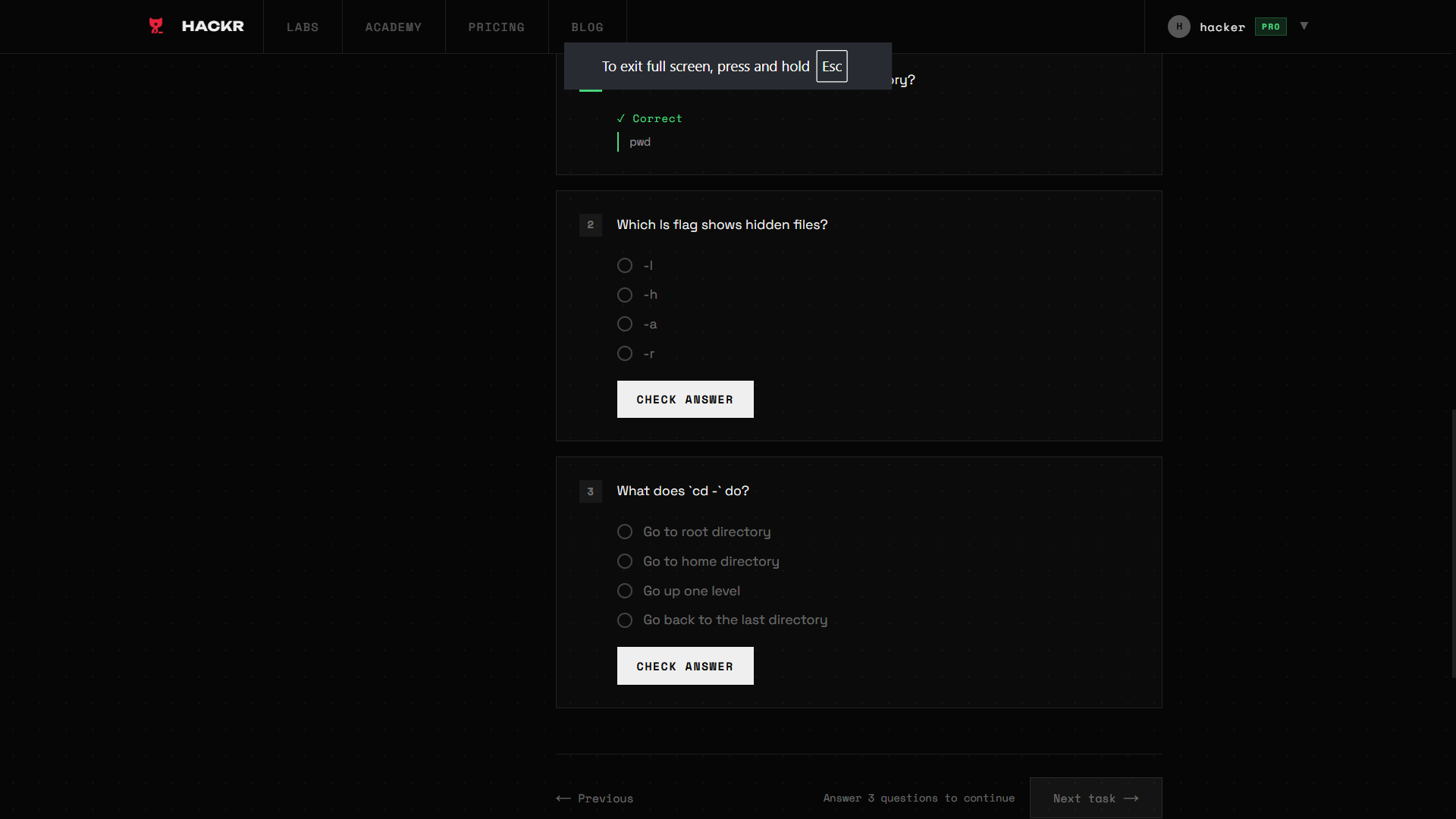This screenshot has width=1456, height=819.
Task: Pick 'Go back to the last directory'
Action: (x=625, y=620)
